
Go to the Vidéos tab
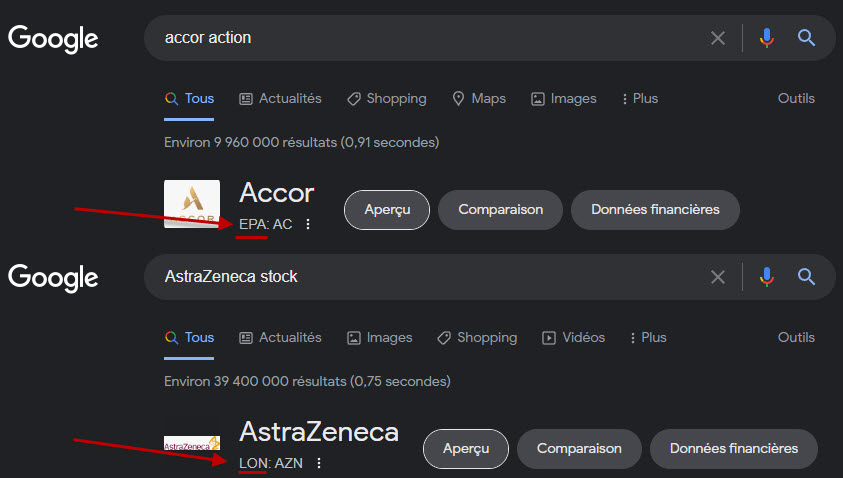click(x=573, y=338)
